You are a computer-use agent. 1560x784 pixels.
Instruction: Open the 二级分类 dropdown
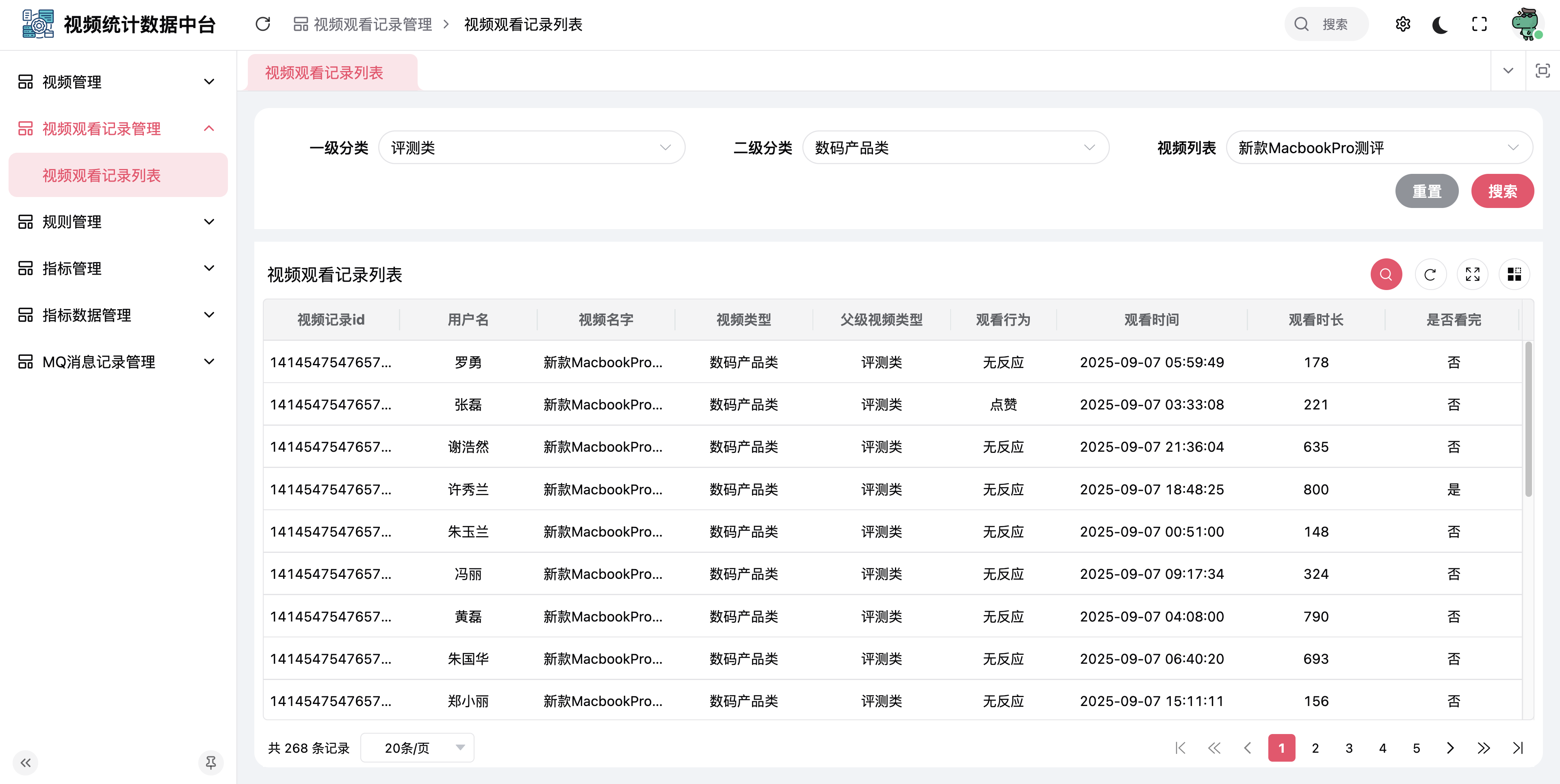click(x=955, y=148)
